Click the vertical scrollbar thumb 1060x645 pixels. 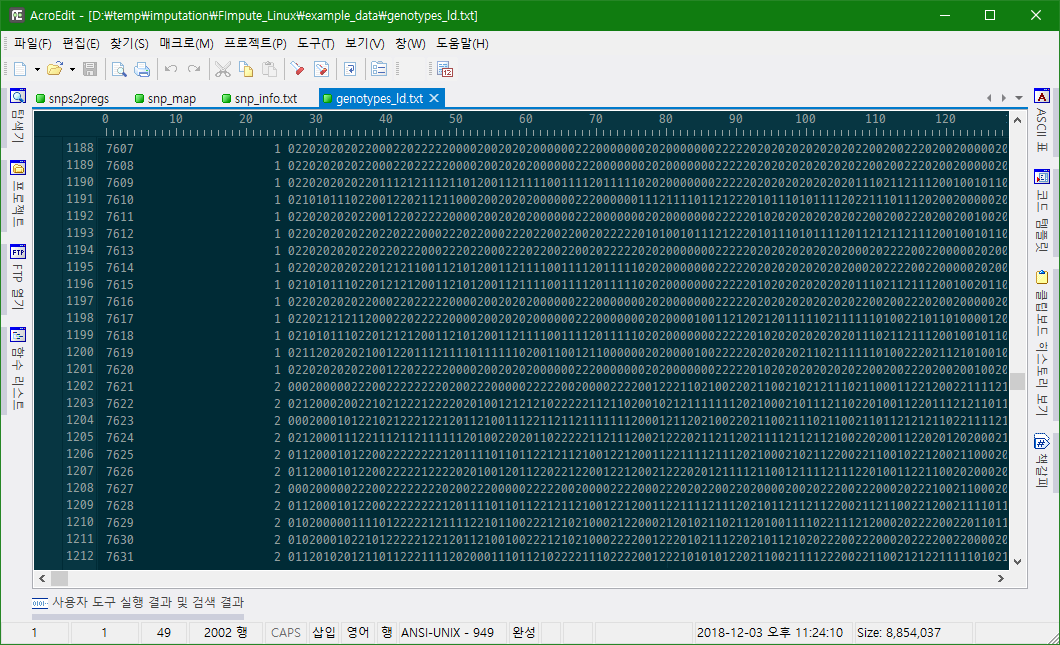pos(1017,381)
